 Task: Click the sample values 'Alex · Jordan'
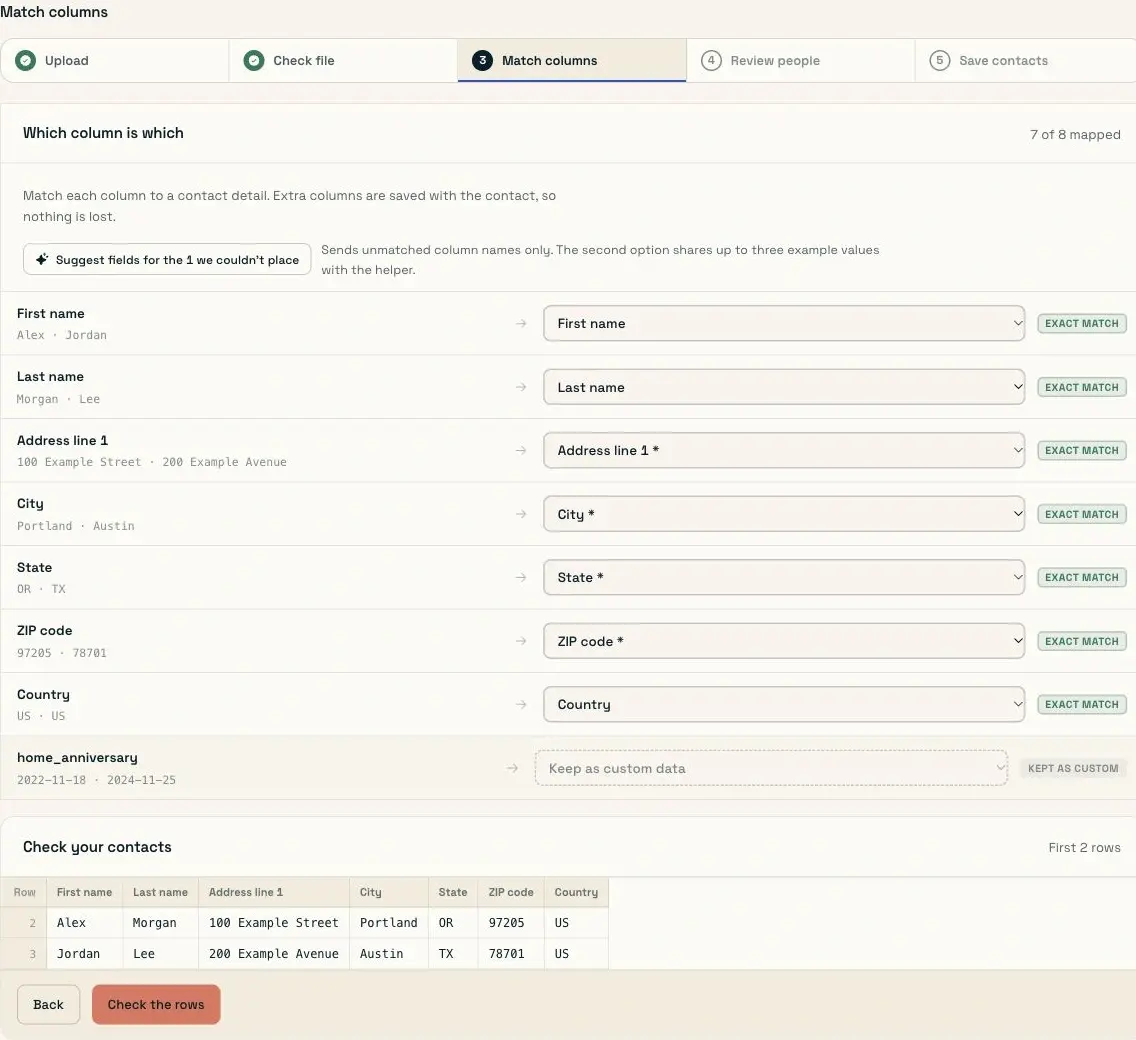pos(62,335)
